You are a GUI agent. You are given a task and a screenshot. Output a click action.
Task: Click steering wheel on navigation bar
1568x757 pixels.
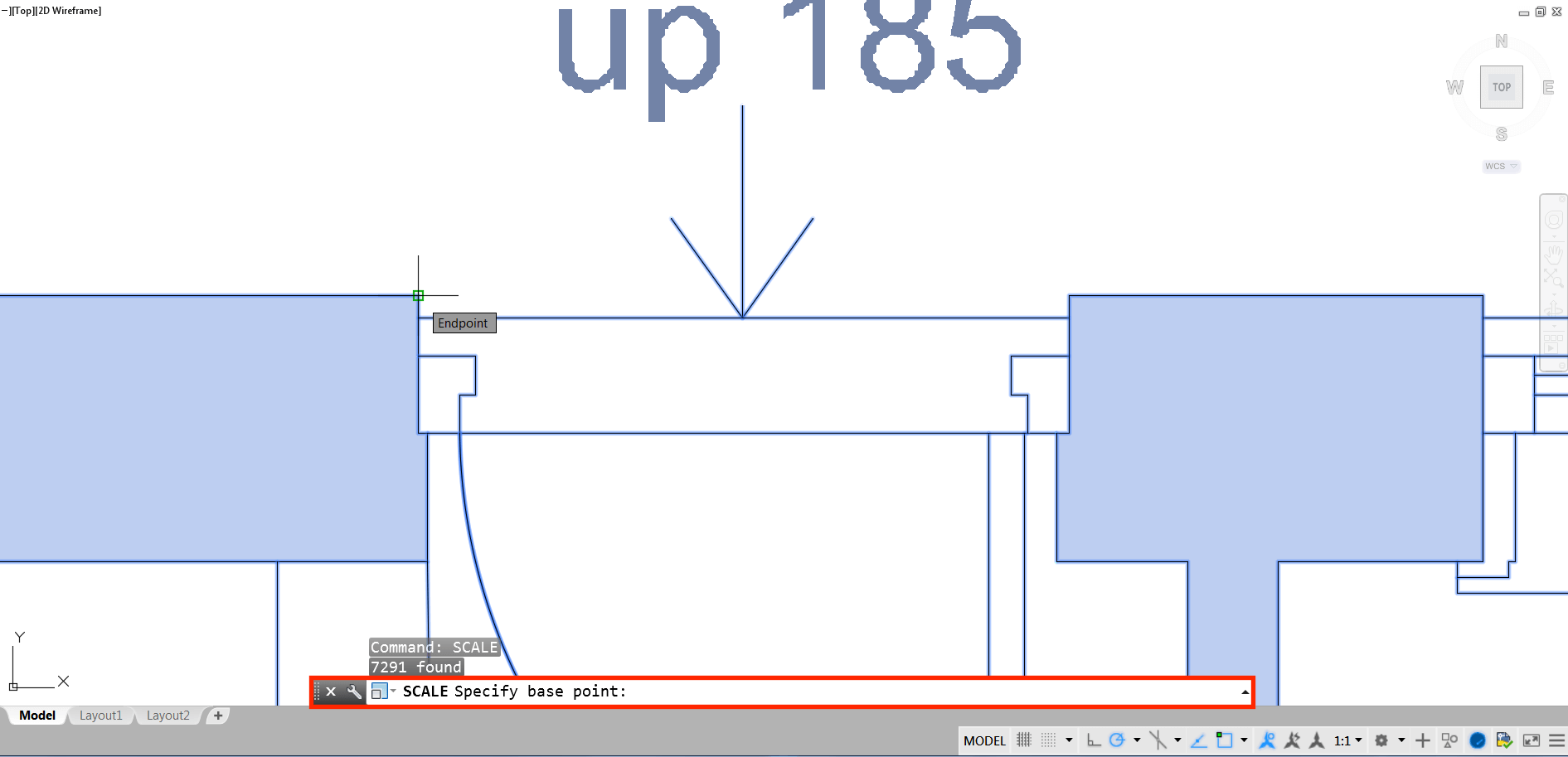[1554, 221]
